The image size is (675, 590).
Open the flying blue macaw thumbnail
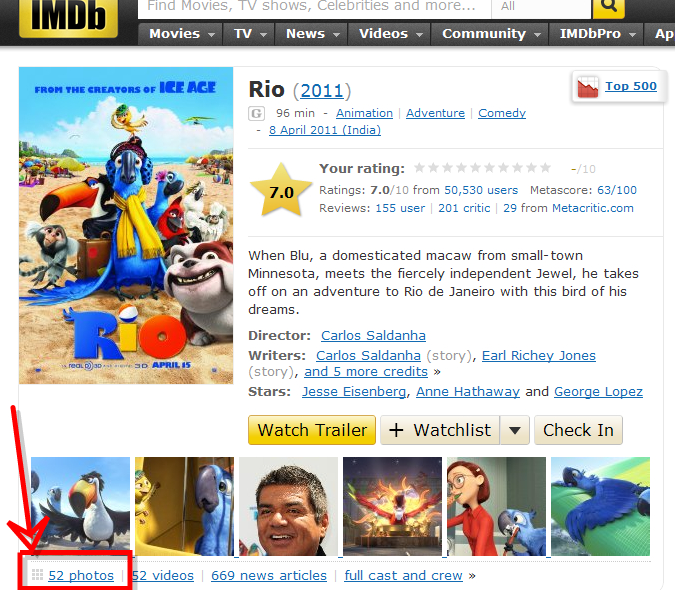pos(601,506)
